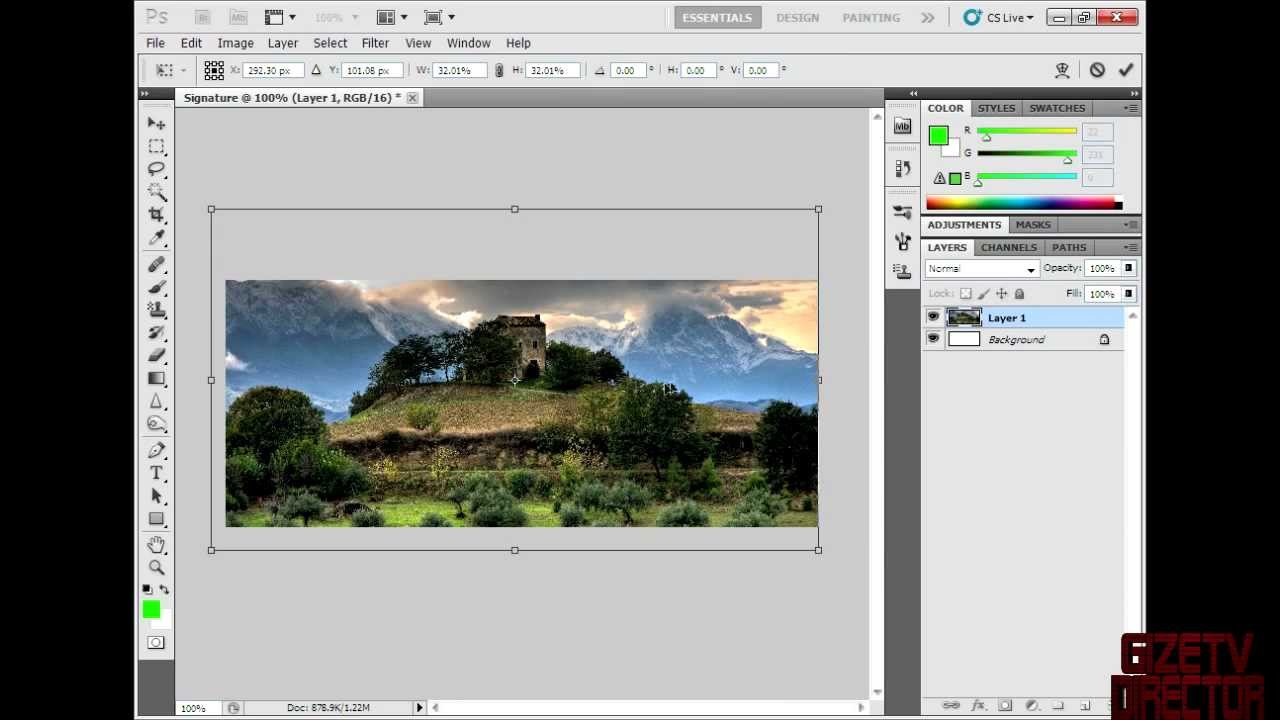Screen dimensions: 1280x720
Task: Select the Horizontal Type tool
Action: tap(156, 473)
